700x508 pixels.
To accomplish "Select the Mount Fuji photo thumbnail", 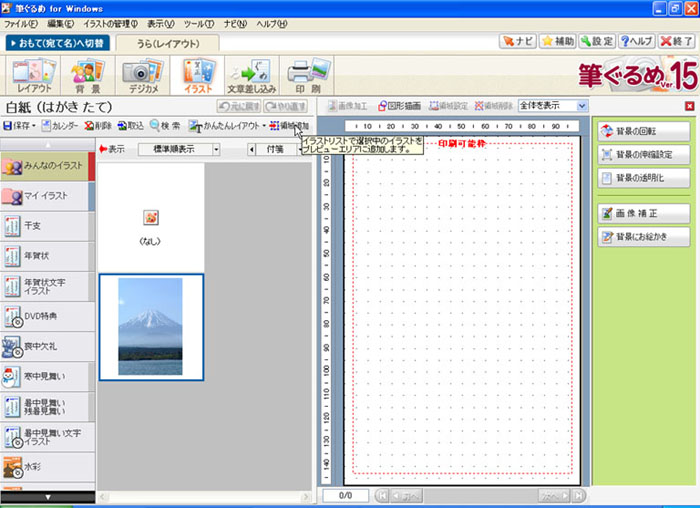I will click(x=151, y=326).
